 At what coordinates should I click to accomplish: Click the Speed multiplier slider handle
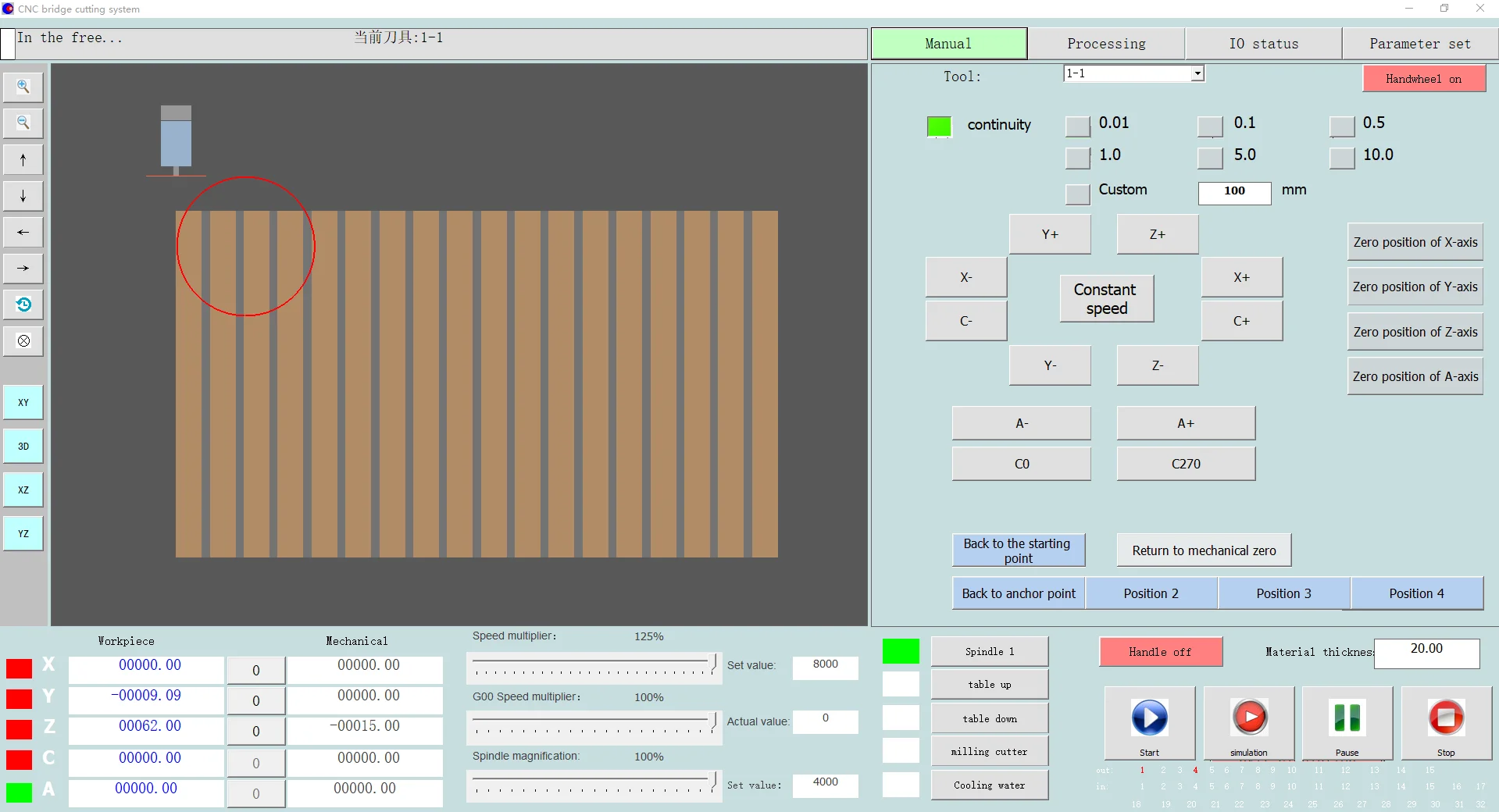click(x=713, y=664)
